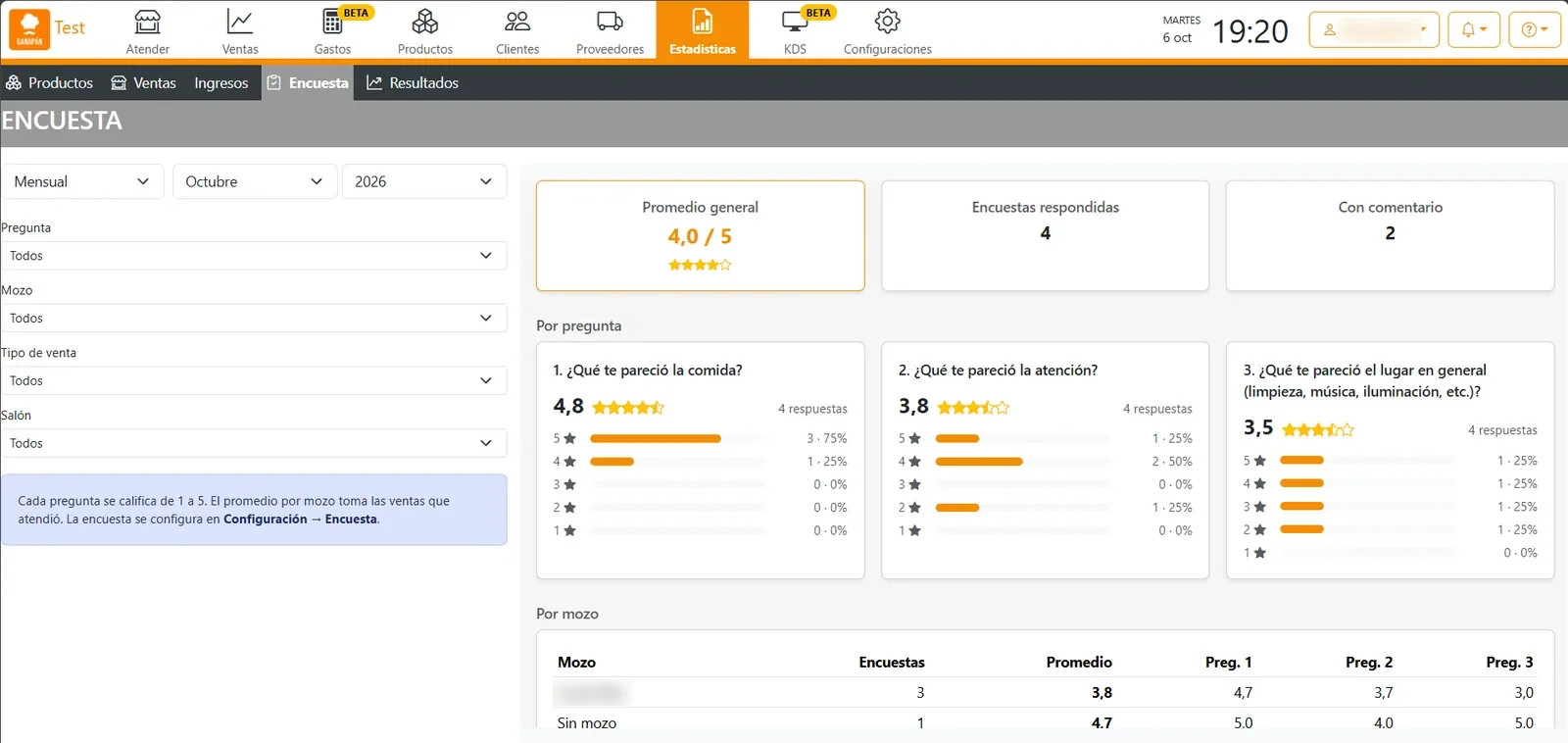Open the Clientes people icon
The height and width of the screenshot is (743, 1568).
(517, 22)
